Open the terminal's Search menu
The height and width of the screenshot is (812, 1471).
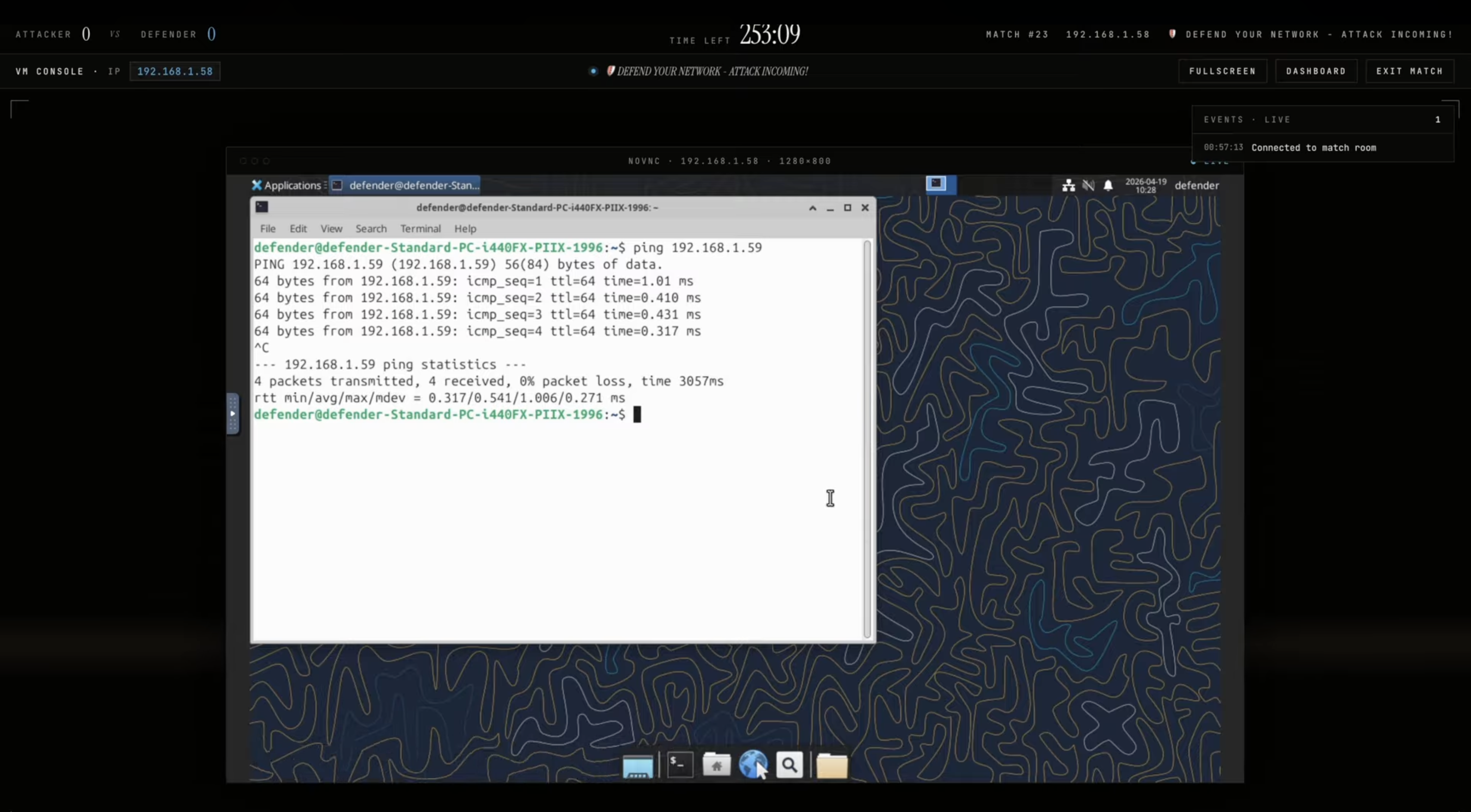click(x=371, y=229)
